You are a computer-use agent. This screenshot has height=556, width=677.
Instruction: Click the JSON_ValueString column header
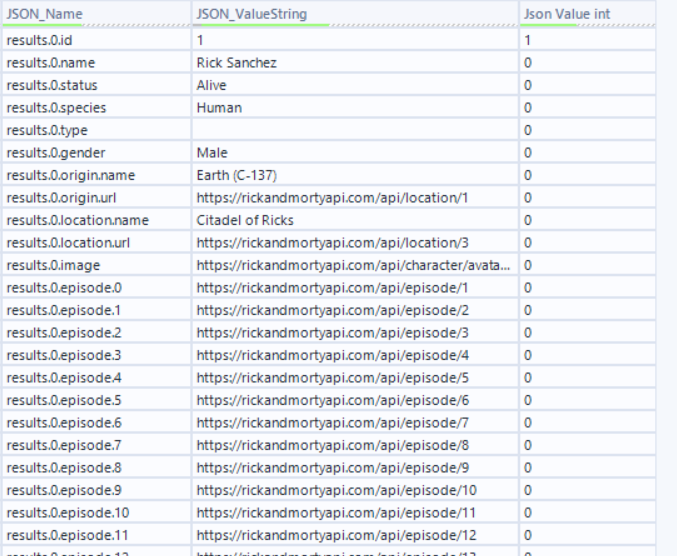[x=355, y=14]
